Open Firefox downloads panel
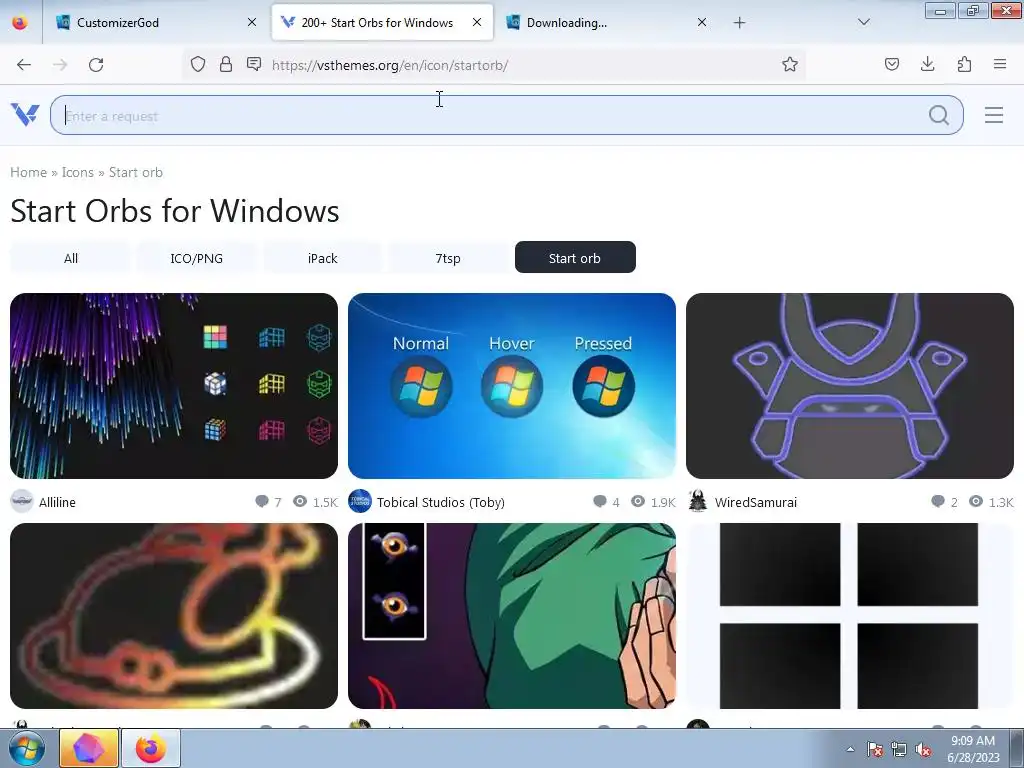Viewport: 1024px width, 768px height. [927, 64]
